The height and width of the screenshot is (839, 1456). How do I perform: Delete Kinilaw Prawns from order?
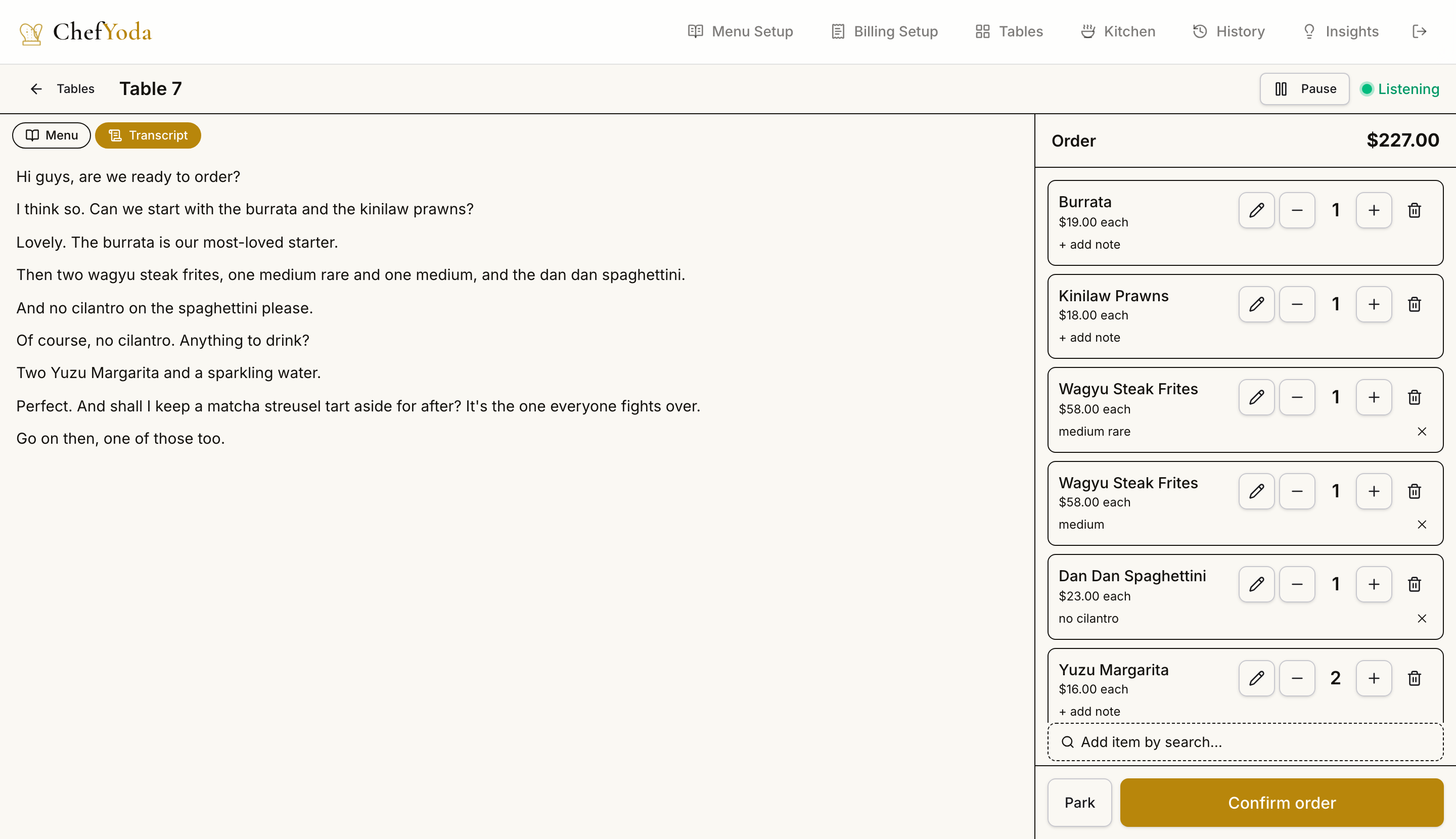point(1415,304)
